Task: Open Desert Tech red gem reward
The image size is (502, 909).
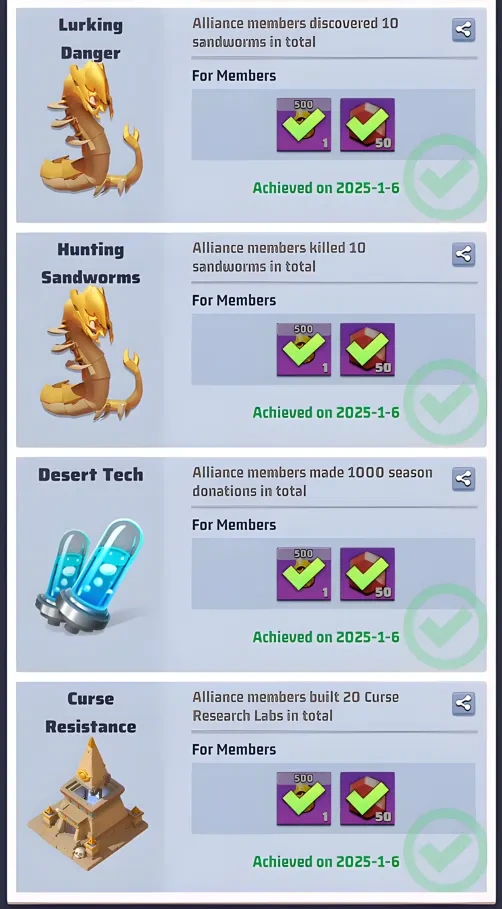Action: click(368, 574)
